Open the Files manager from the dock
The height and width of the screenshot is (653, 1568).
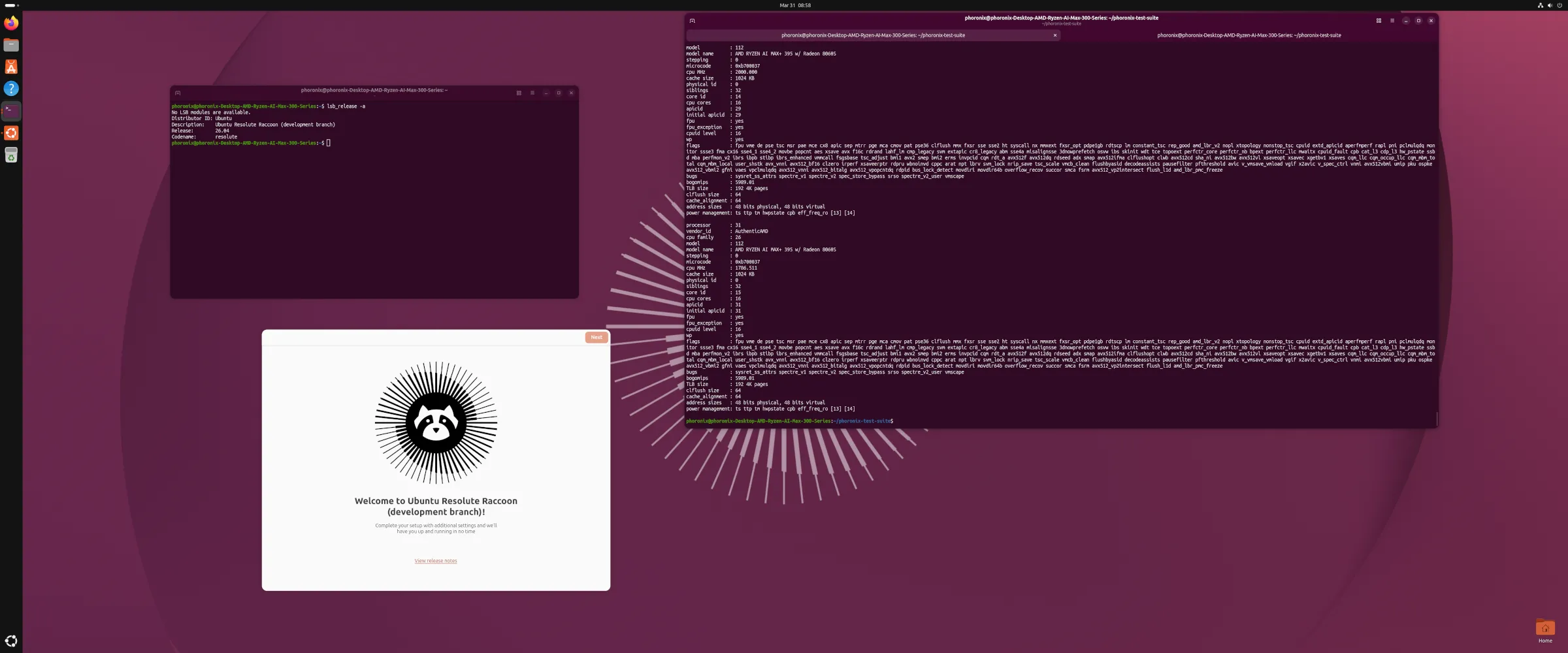11,45
